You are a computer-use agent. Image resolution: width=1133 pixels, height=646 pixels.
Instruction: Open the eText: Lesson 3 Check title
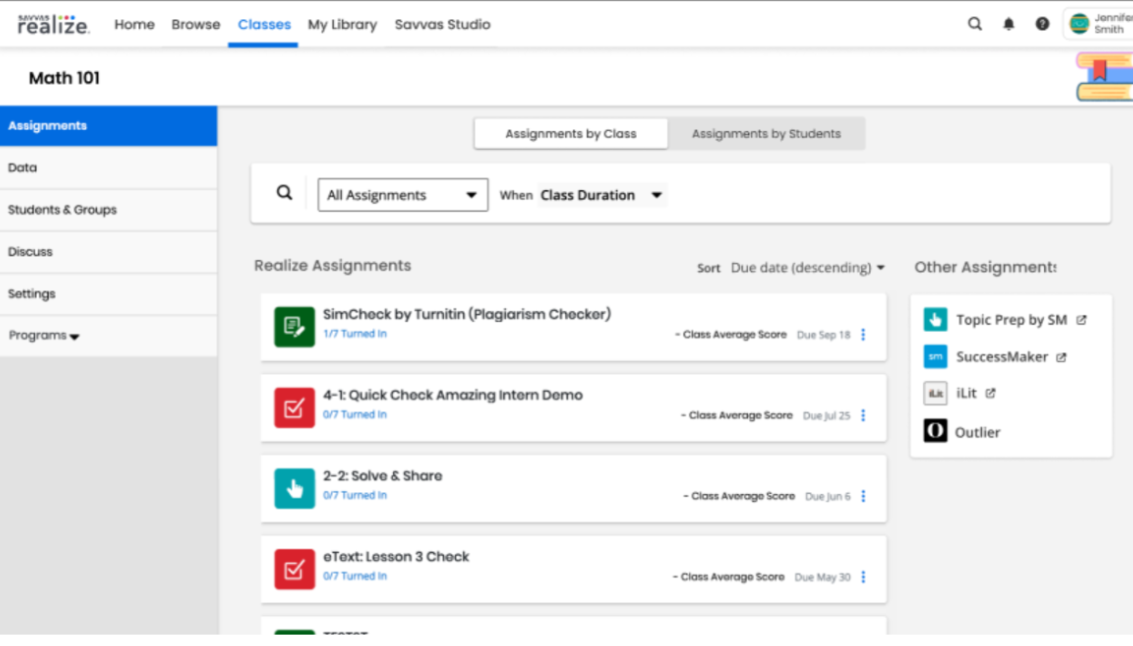(396, 557)
